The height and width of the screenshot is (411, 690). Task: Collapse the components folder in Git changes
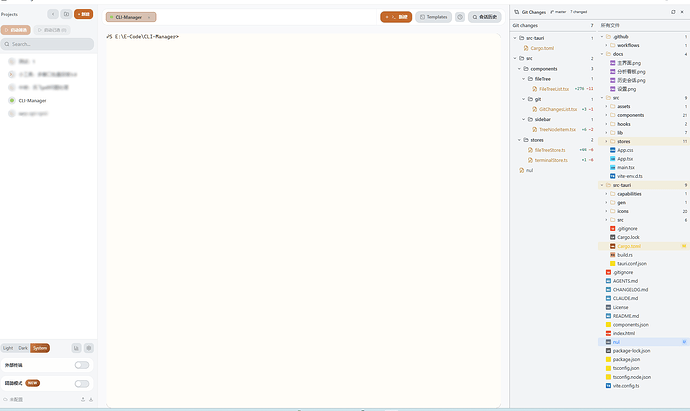(519, 69)
